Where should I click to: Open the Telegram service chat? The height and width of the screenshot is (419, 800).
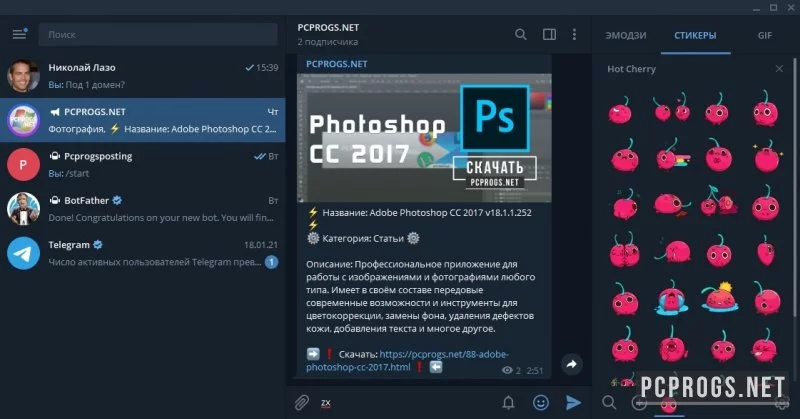[143, 253]
